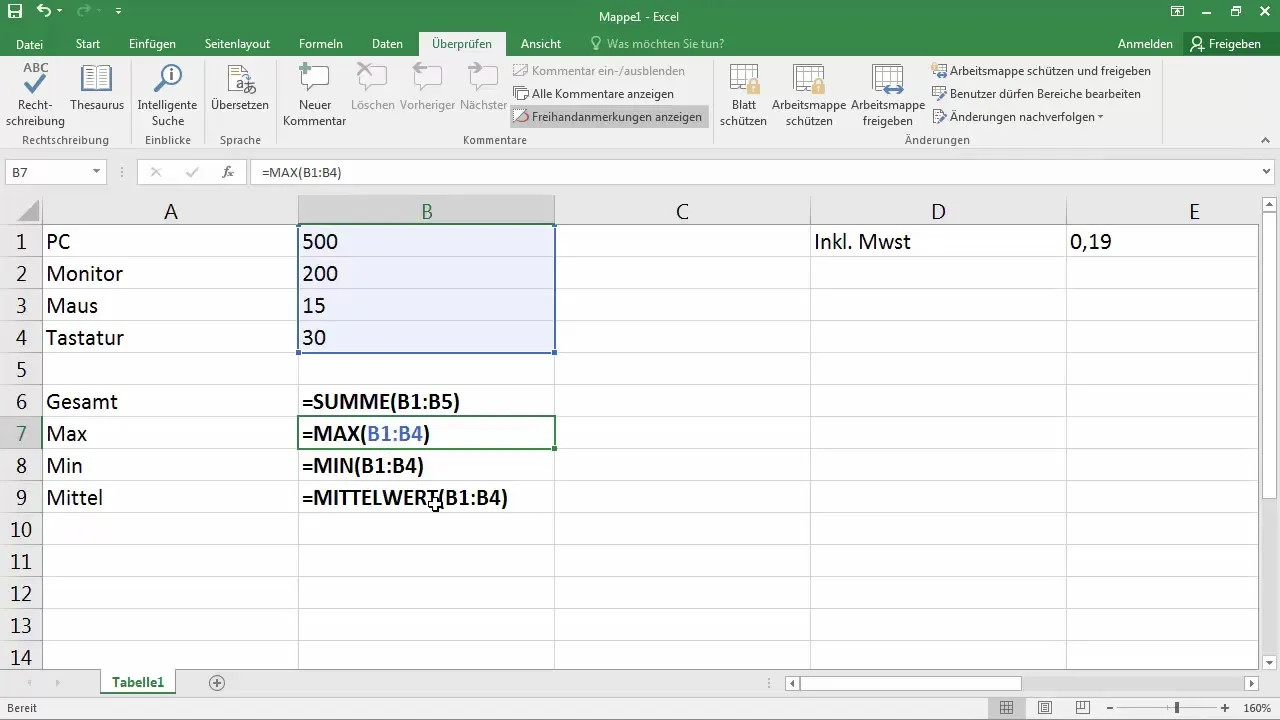Switch to Normal view icon
The width and height of the screenshot is (1280, 720).
pyautogui.click(x=1006, y=708)
